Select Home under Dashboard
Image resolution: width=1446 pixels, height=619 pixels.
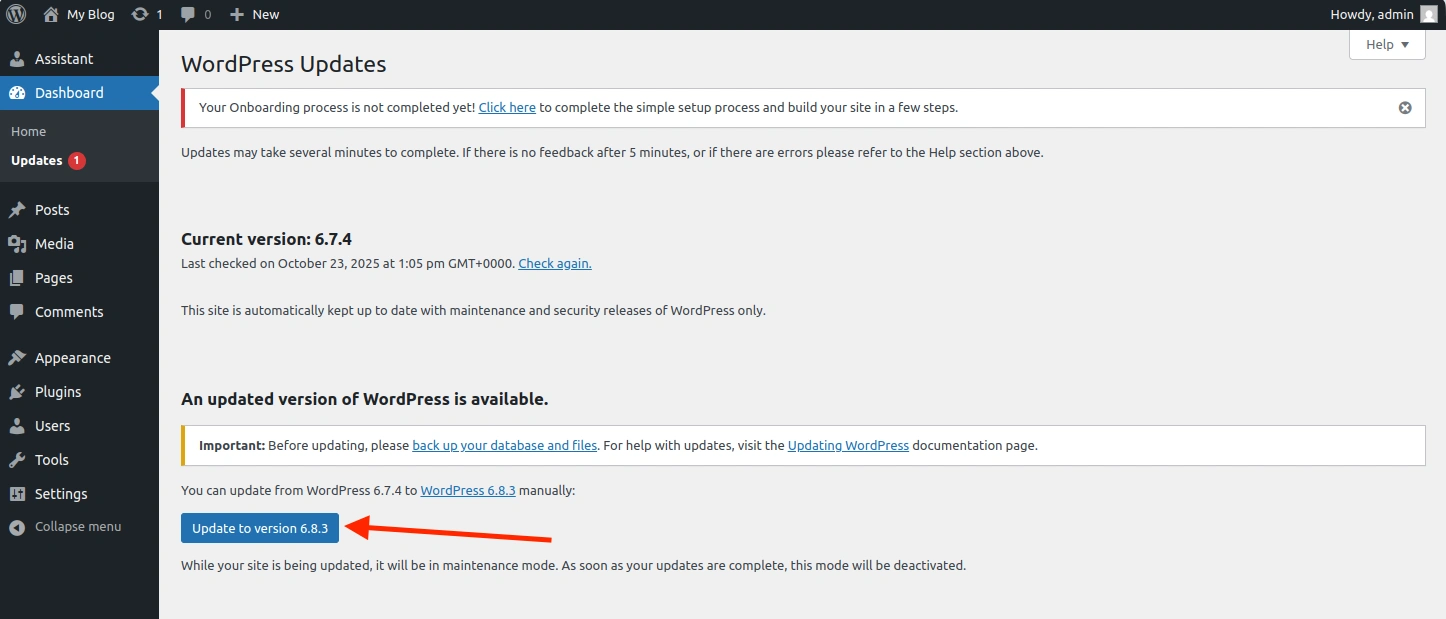[x=28, y=131]
